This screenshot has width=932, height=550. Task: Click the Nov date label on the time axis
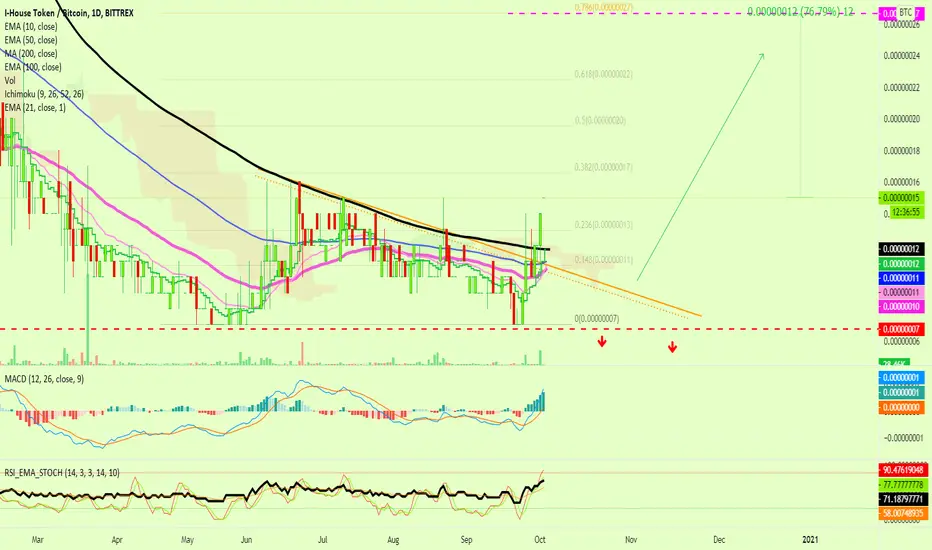click(x=631, y=540)
